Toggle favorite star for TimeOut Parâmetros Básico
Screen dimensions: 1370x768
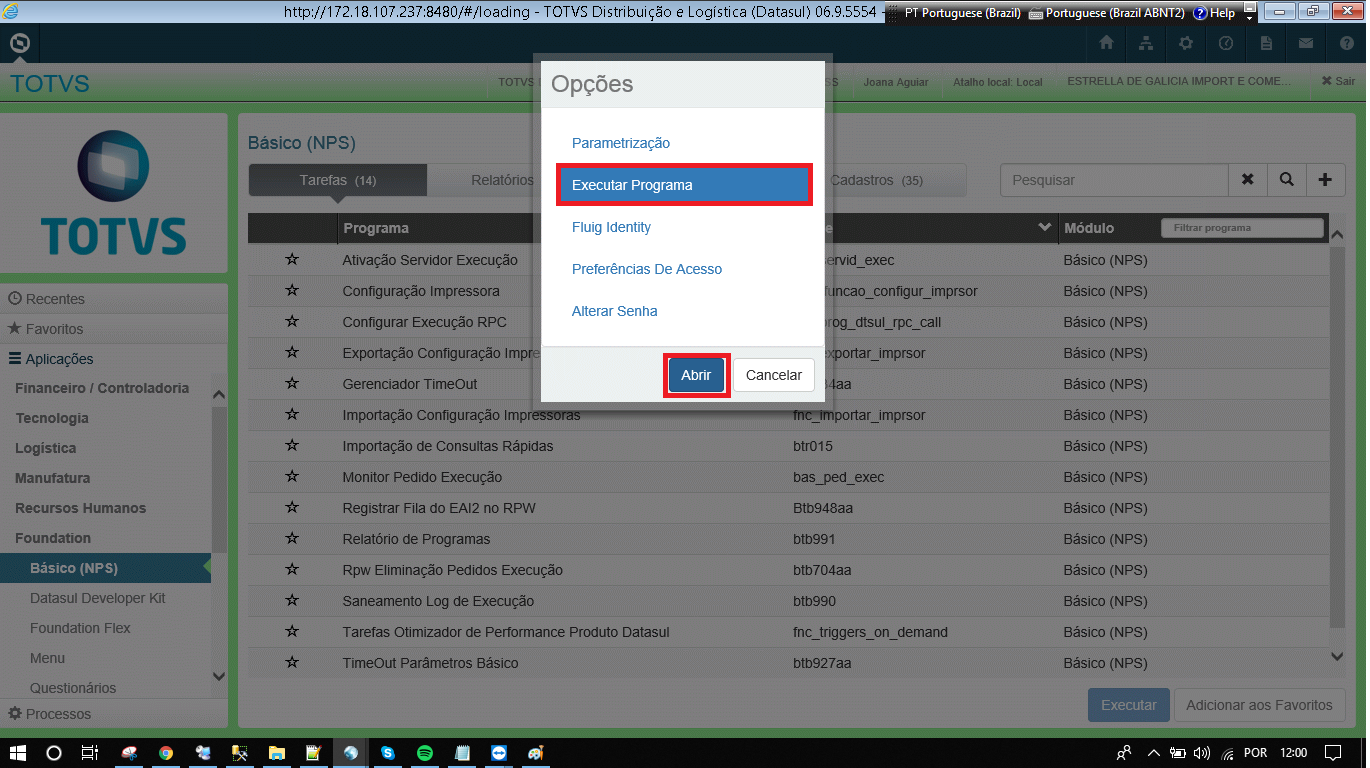click(292, 663)
